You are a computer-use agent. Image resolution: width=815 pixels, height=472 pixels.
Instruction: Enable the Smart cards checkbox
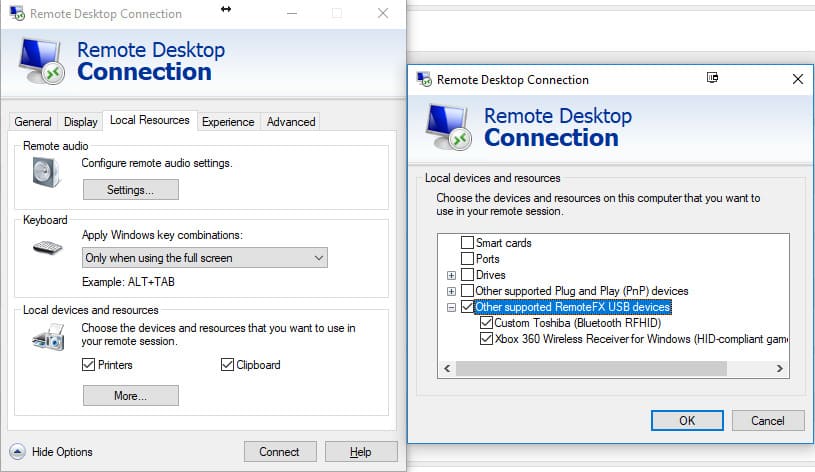tap(467, 242)
